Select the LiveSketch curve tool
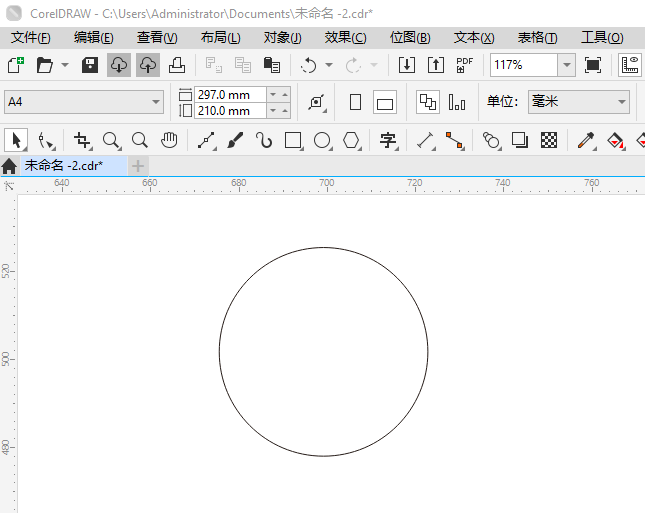 264,141
